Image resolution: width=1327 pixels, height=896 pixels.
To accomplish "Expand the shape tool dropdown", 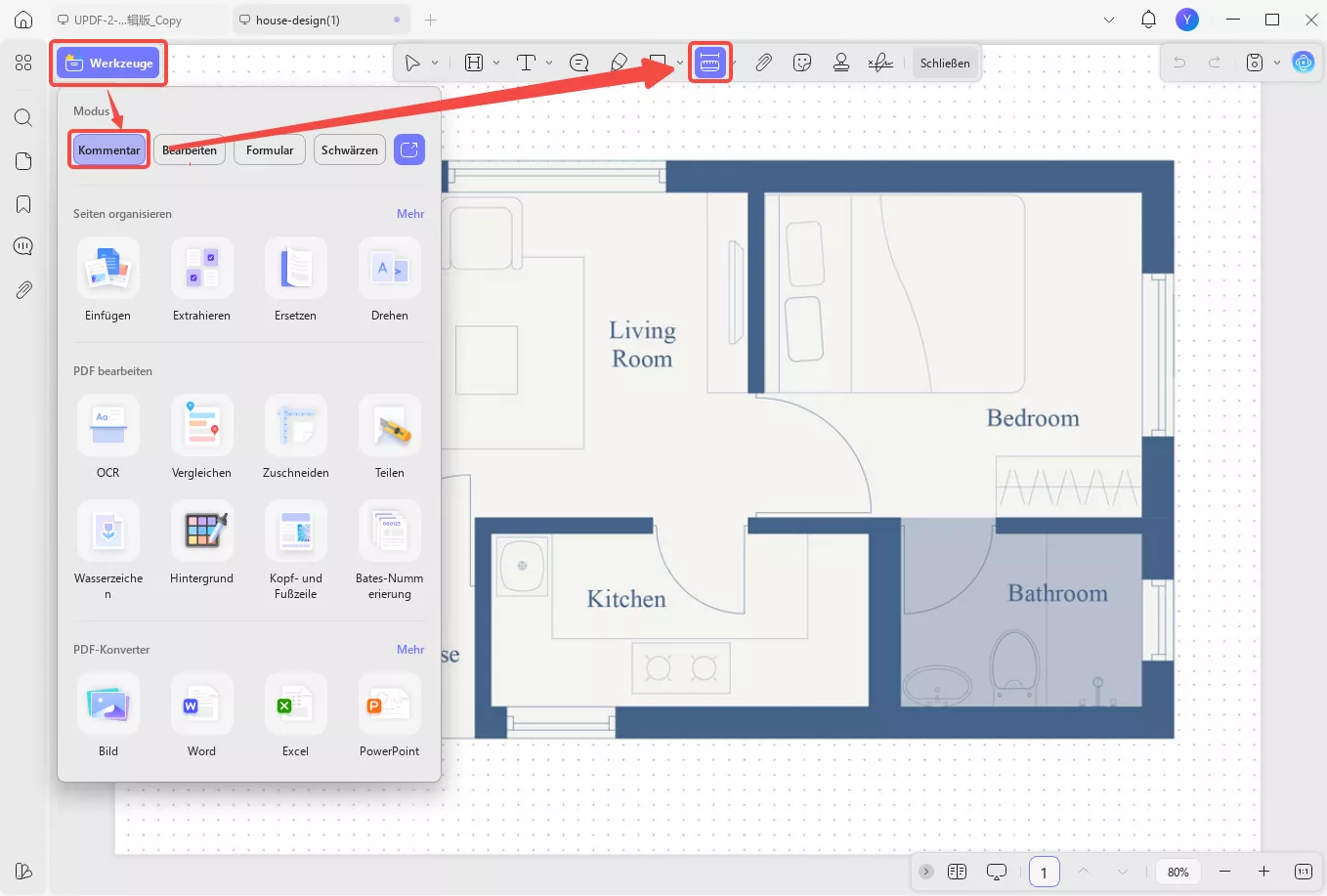I will click(x=680, y=64).
